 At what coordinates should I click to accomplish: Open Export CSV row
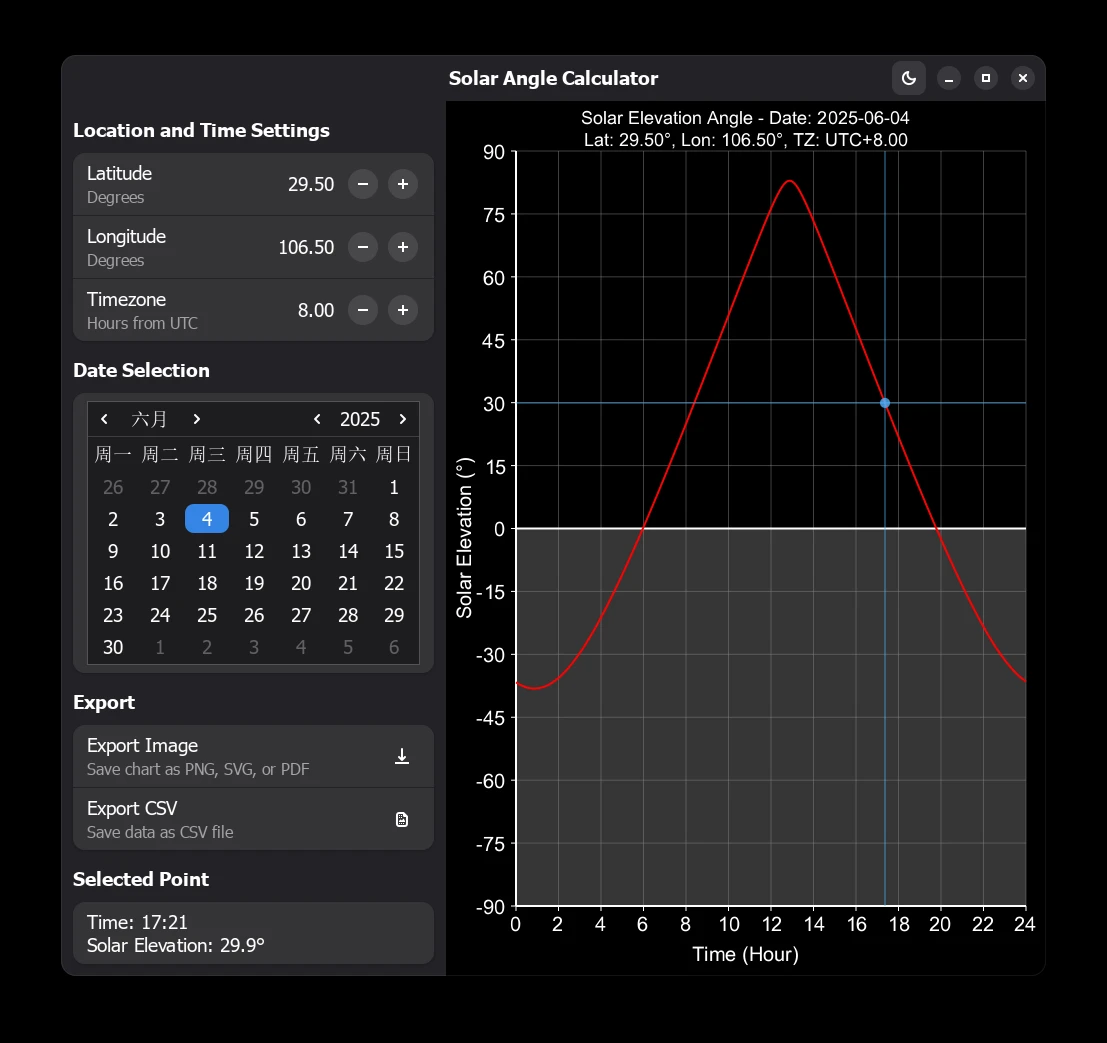tap(253, 819)
